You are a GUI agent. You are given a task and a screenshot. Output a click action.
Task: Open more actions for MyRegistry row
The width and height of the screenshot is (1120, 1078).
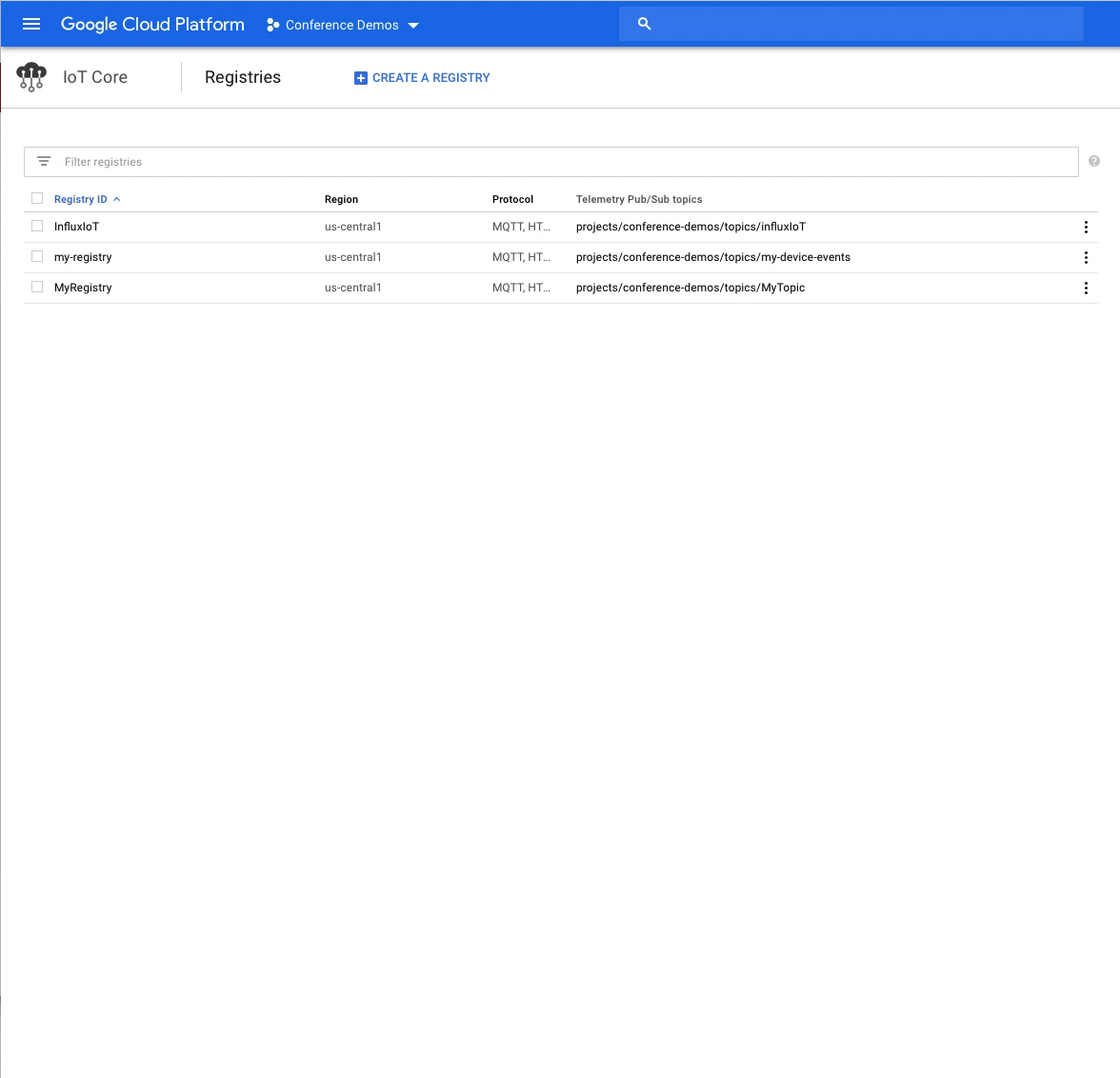tap(1086, 288)
